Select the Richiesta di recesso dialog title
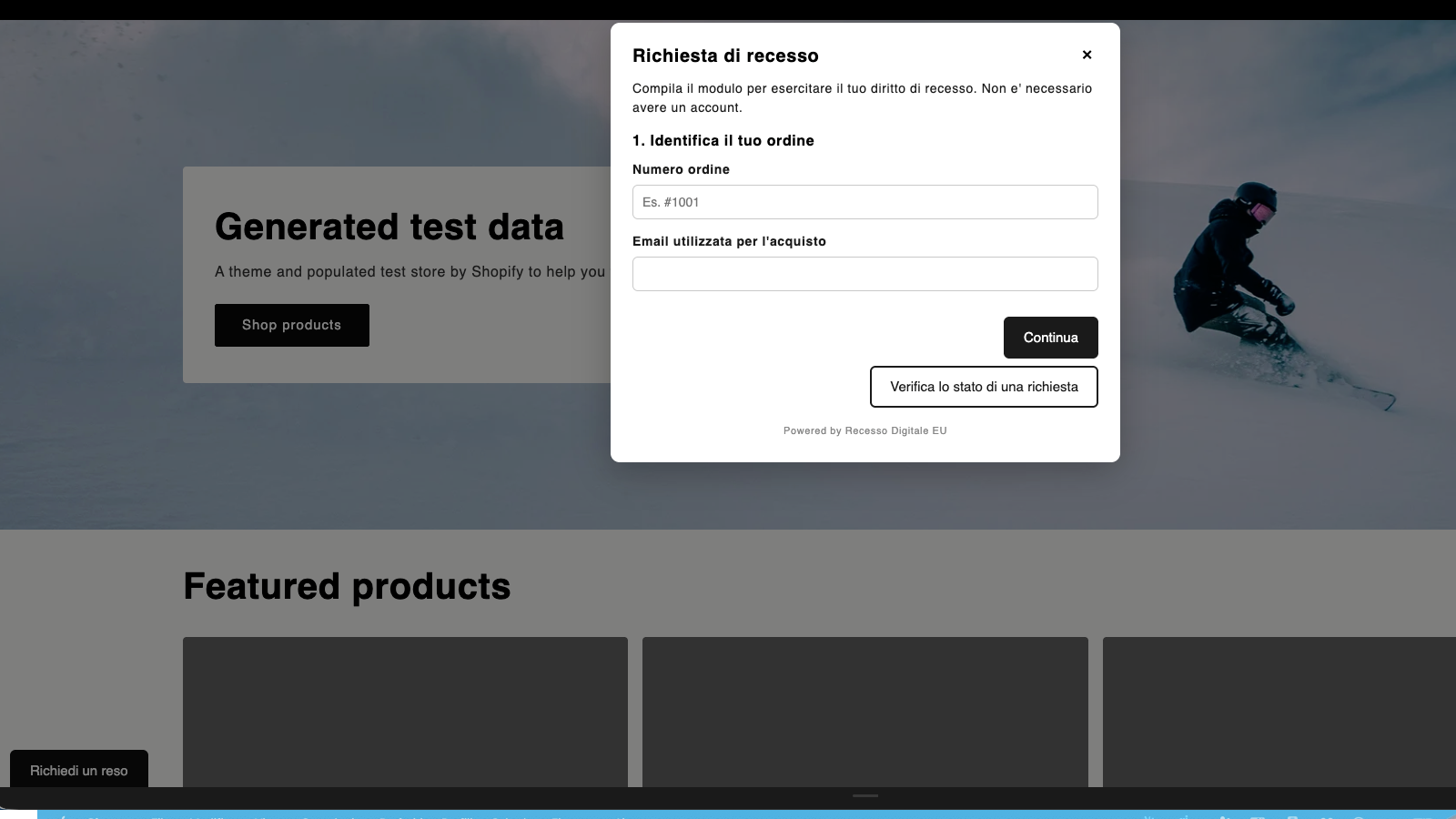Image resolution: width=1456 pixels, height=819 pixels. pos(725,56)
